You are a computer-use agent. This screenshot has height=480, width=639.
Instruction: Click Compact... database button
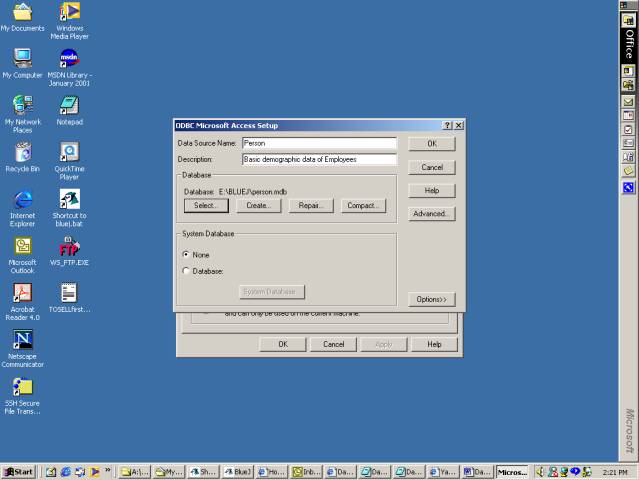363,206
